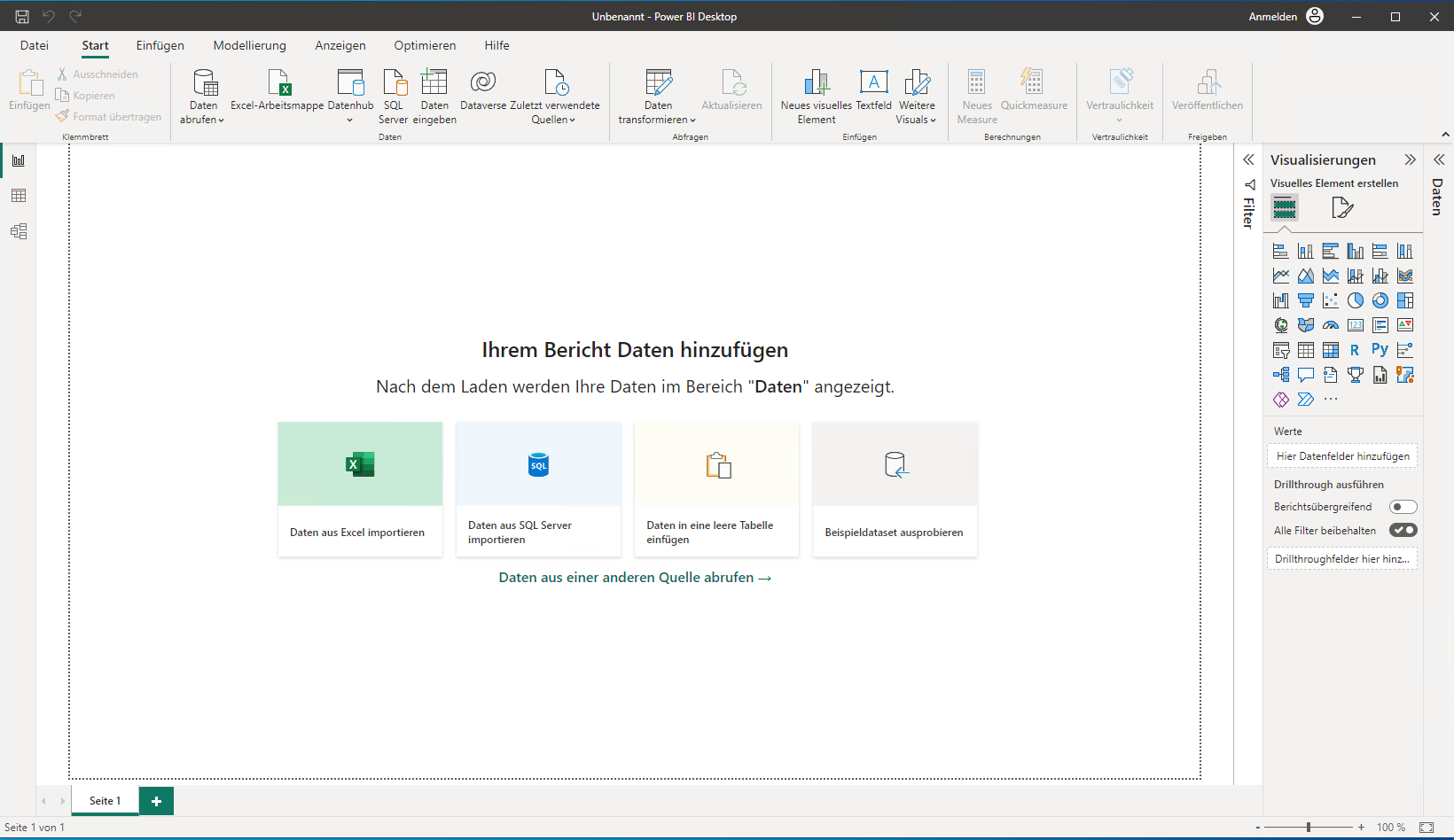Screen dimensions: 1454x840
Task: Disable Alle Filter beibehalten switch
Action: (x=1403, y=530)
